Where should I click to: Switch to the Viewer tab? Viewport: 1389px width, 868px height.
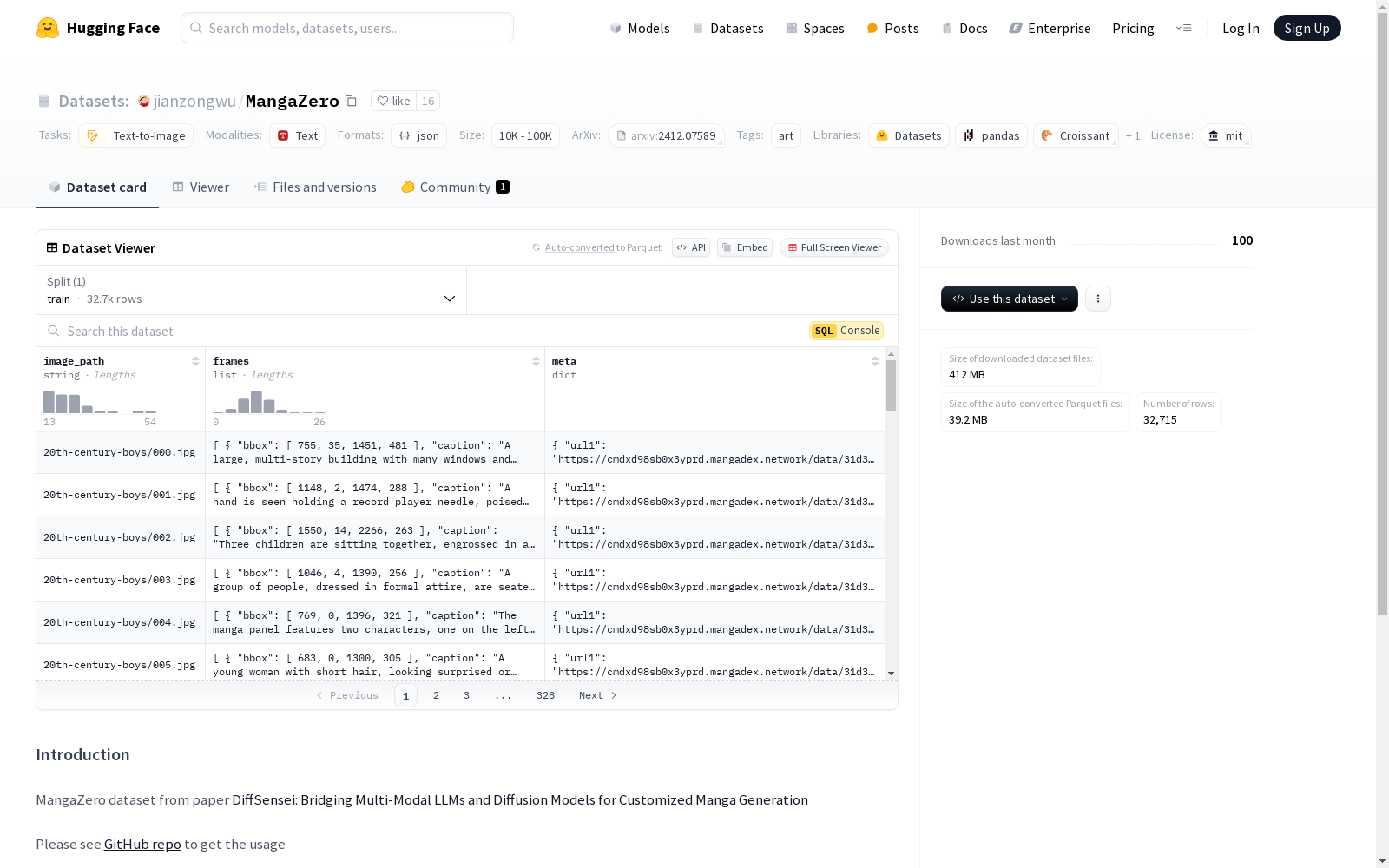(x=201, y=187)
